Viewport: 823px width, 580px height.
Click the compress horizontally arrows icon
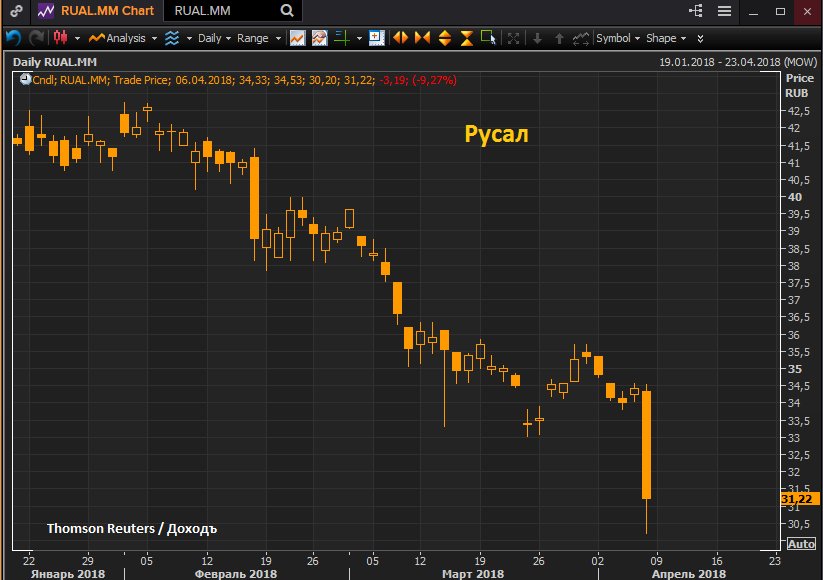click(423, 38)
